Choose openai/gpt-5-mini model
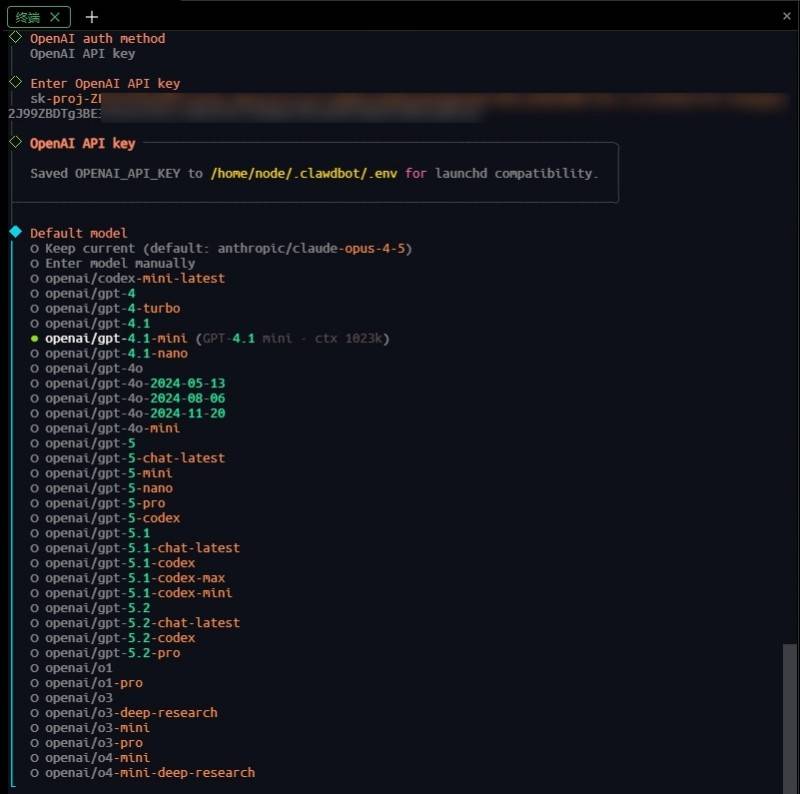 (102, 473)
